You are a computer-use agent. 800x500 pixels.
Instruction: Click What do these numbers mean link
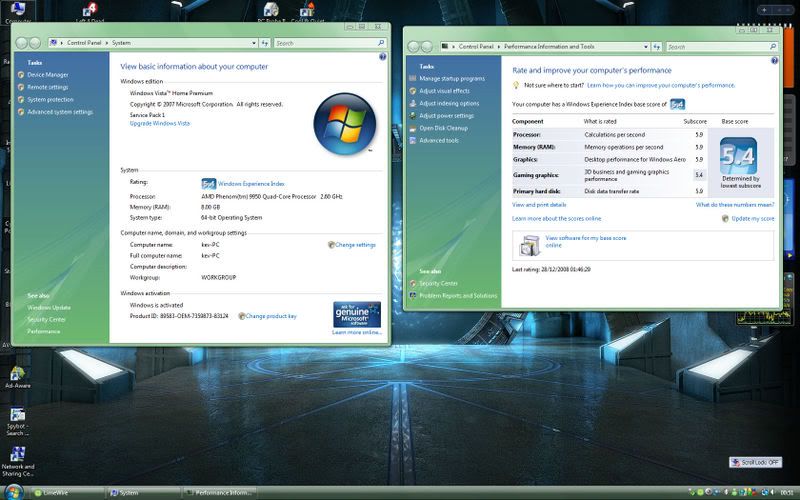point(735,205)
